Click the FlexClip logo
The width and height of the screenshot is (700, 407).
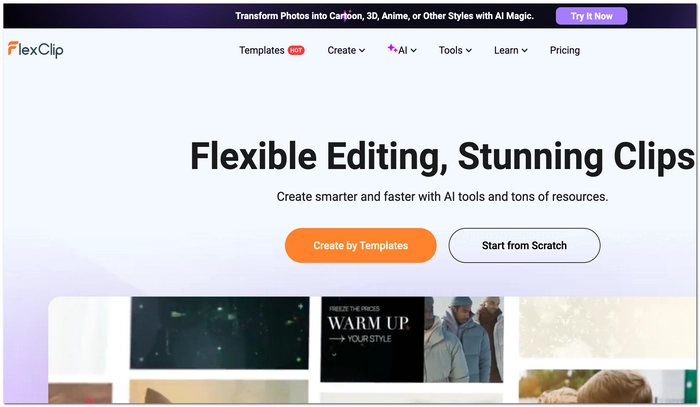(35, 49)
